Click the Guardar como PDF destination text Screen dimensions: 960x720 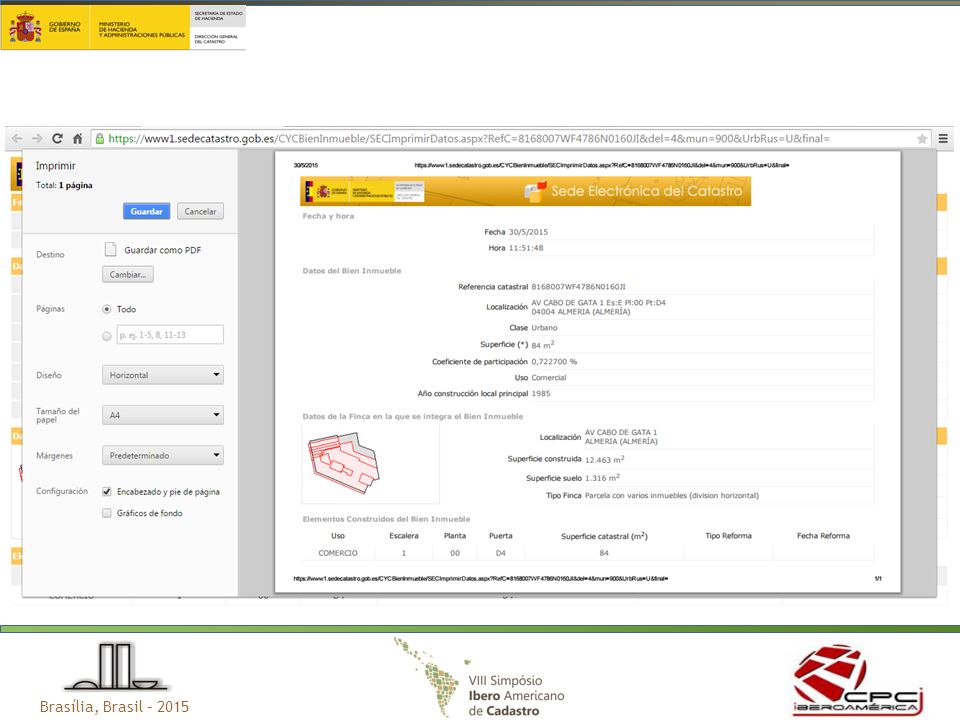162,250
